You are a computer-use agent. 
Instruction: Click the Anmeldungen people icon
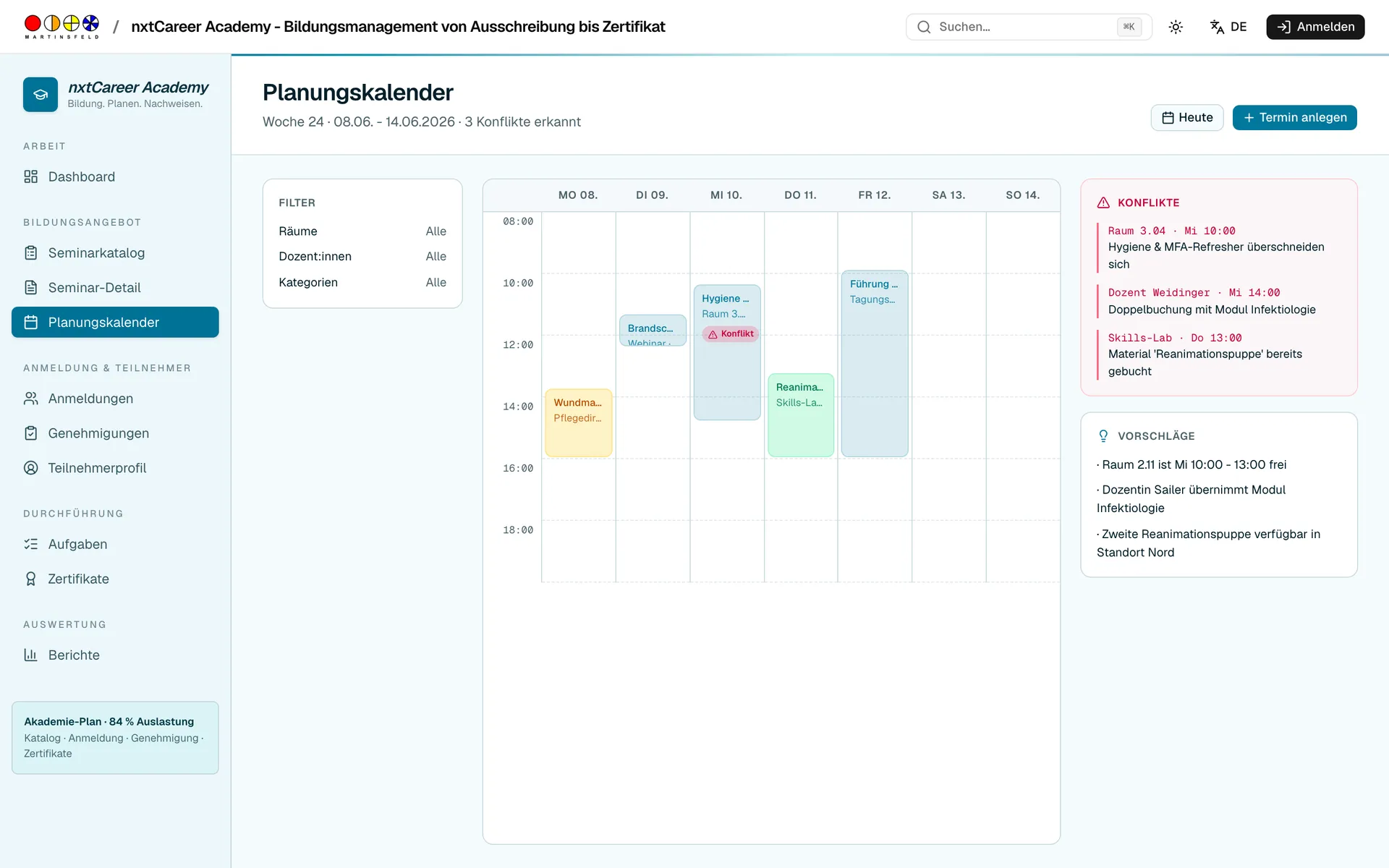coord(30,399)
